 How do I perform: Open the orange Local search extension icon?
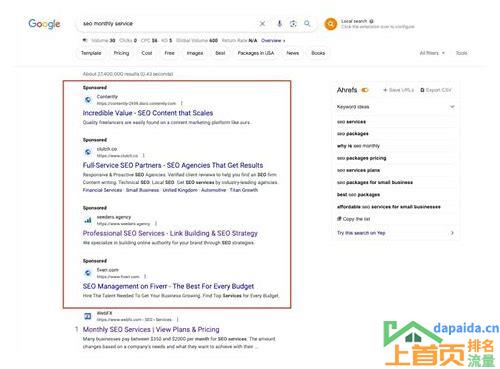[331, 24]
